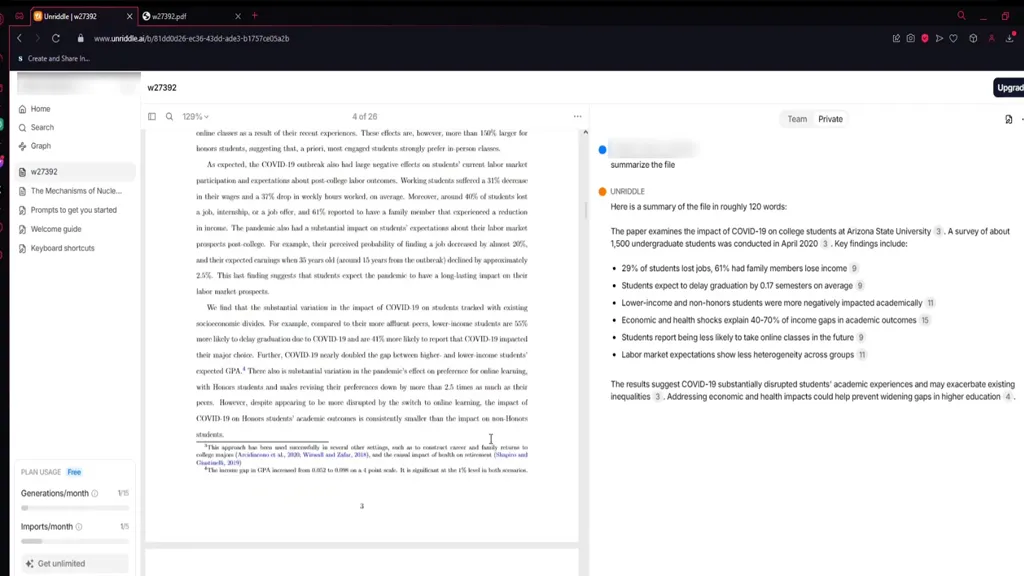Viewport: 1024px width, 576px height.
Task: Click the PDF search magnifier icon
Action: 169,116
